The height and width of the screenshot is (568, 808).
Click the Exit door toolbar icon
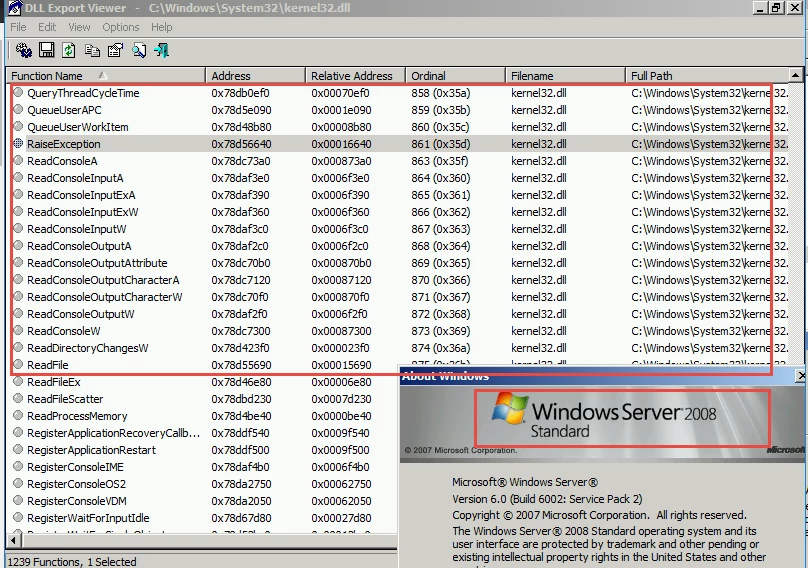(162, 50)
